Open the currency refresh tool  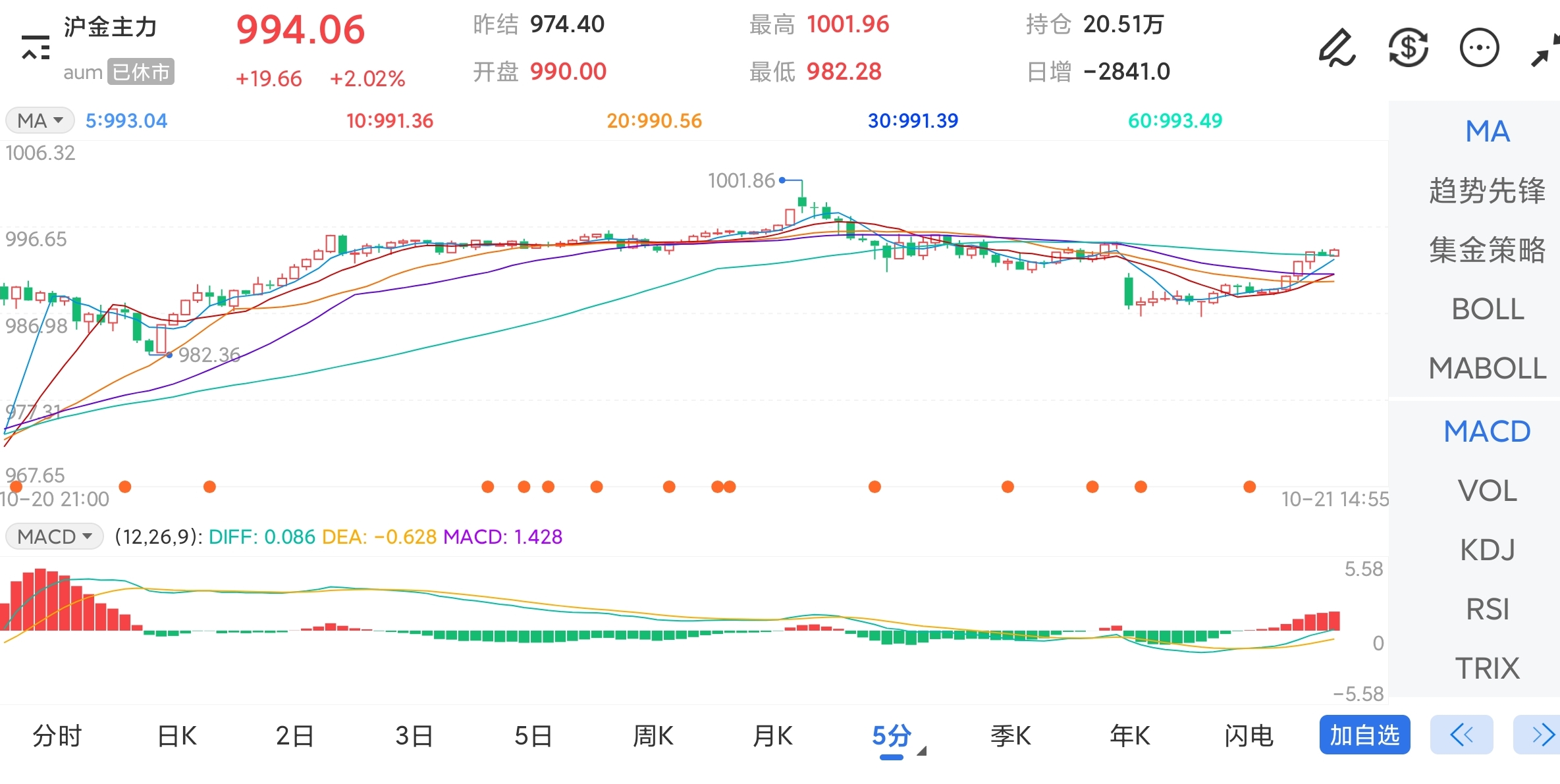1409,48
